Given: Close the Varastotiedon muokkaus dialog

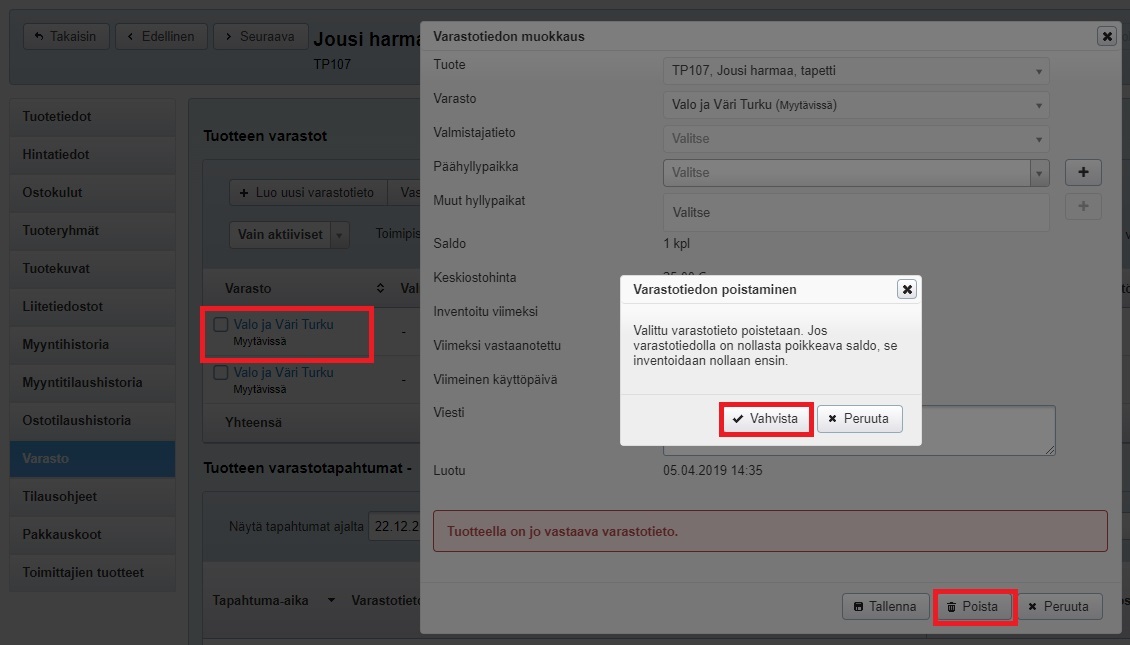Looking at the screenshot, I should 1106,36.
